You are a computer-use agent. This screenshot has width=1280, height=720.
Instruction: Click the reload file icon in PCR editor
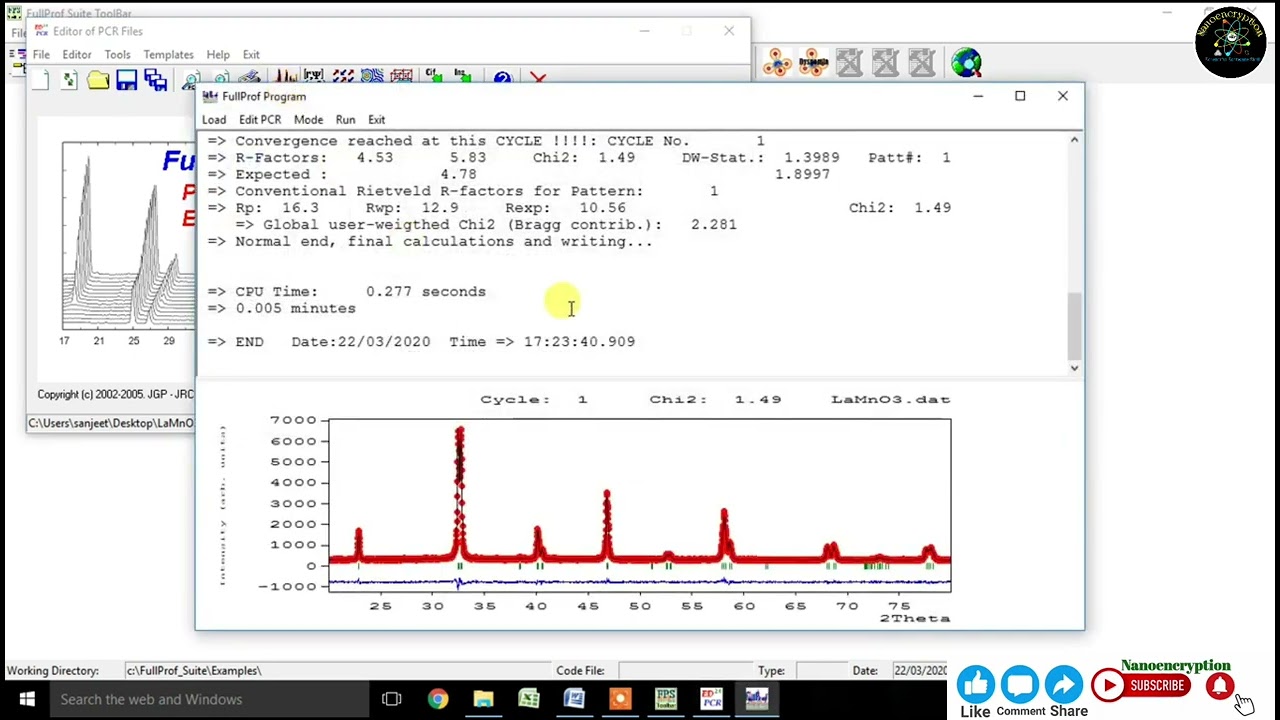[69, 80]
